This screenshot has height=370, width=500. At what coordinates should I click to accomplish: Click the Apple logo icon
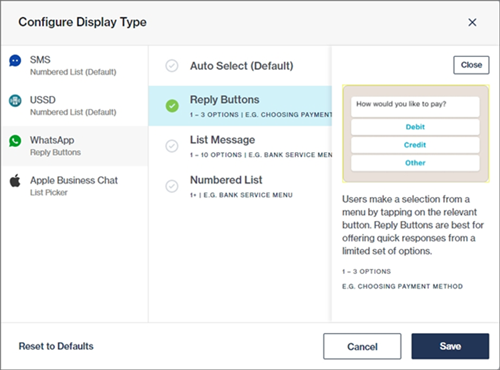click(15, 180)
